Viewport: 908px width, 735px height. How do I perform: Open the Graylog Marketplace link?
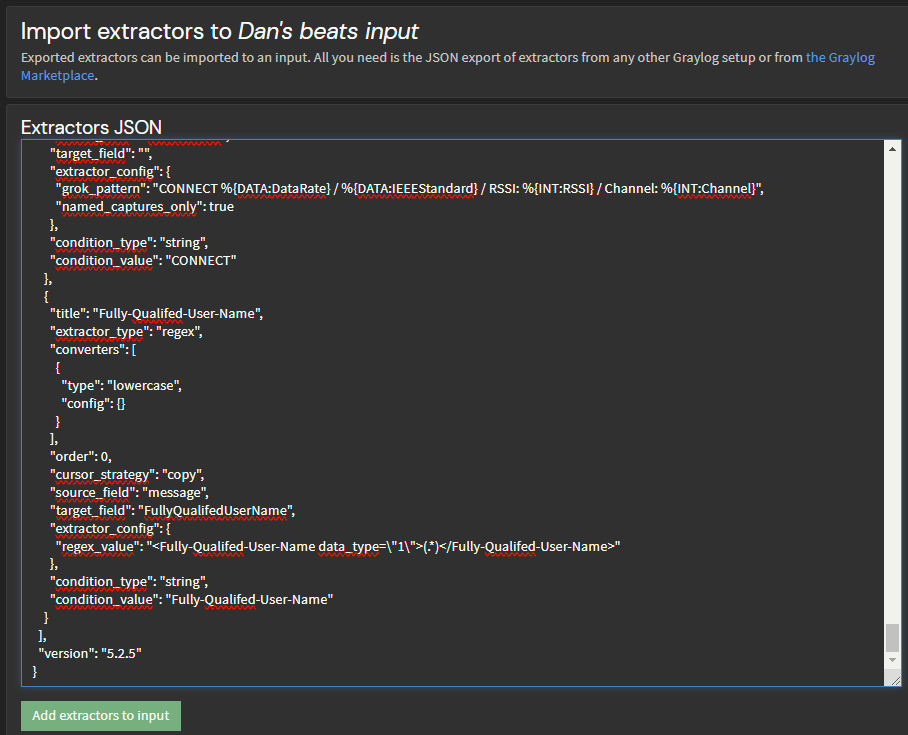coord(840,57)
